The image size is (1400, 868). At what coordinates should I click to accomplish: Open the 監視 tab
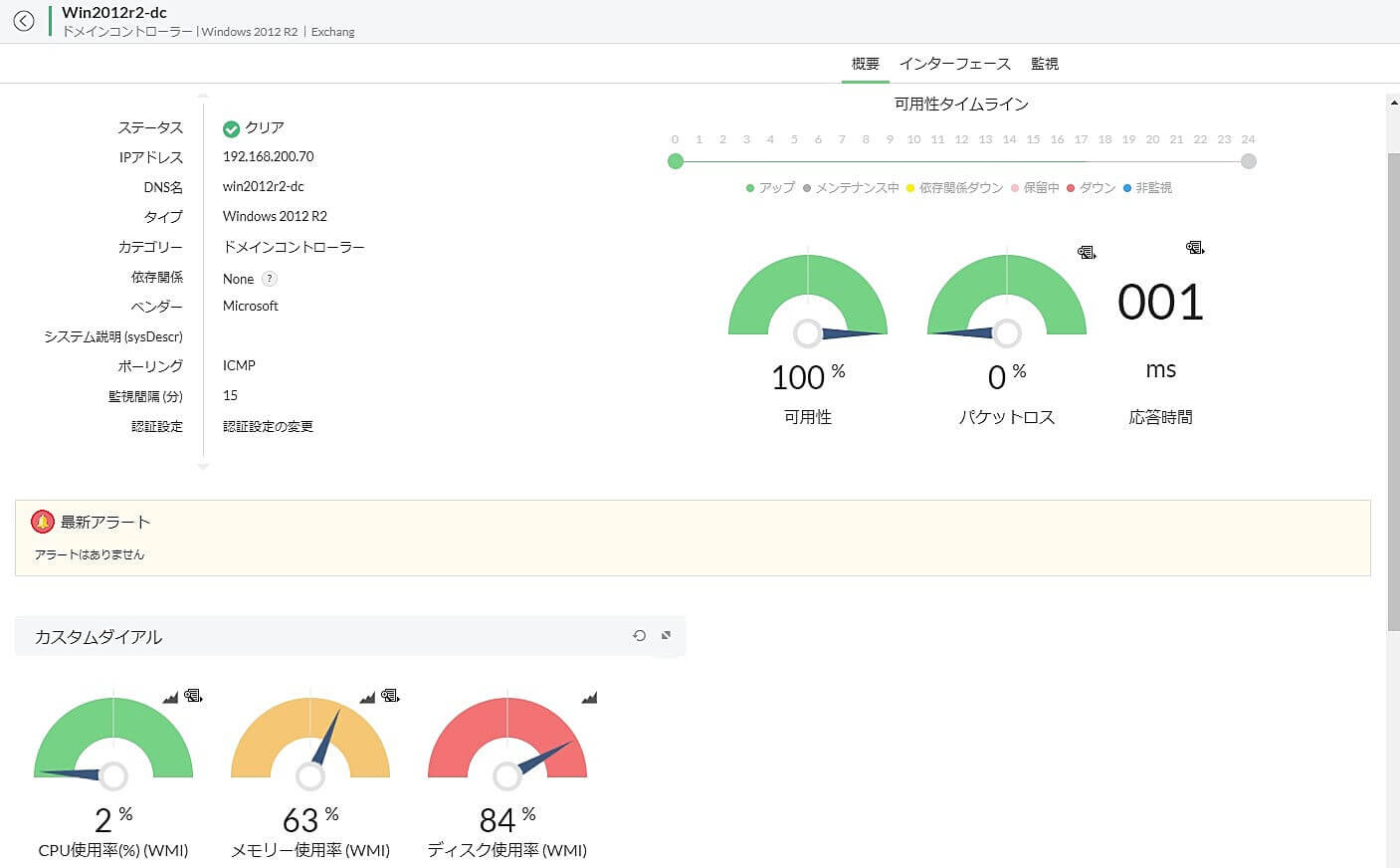tap(1045, 63)
